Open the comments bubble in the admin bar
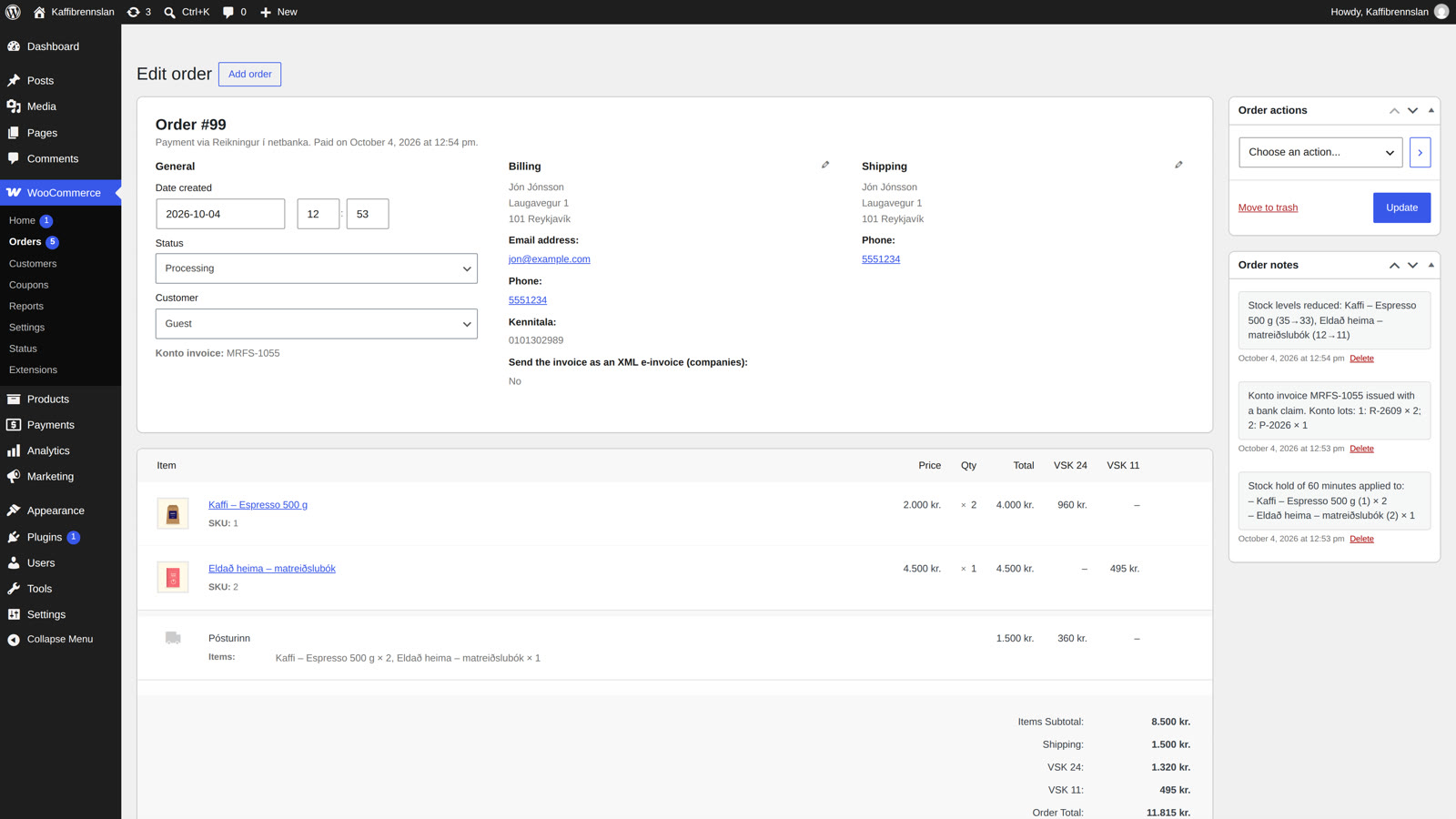1456x819 pixels. (x=234, y=12)
